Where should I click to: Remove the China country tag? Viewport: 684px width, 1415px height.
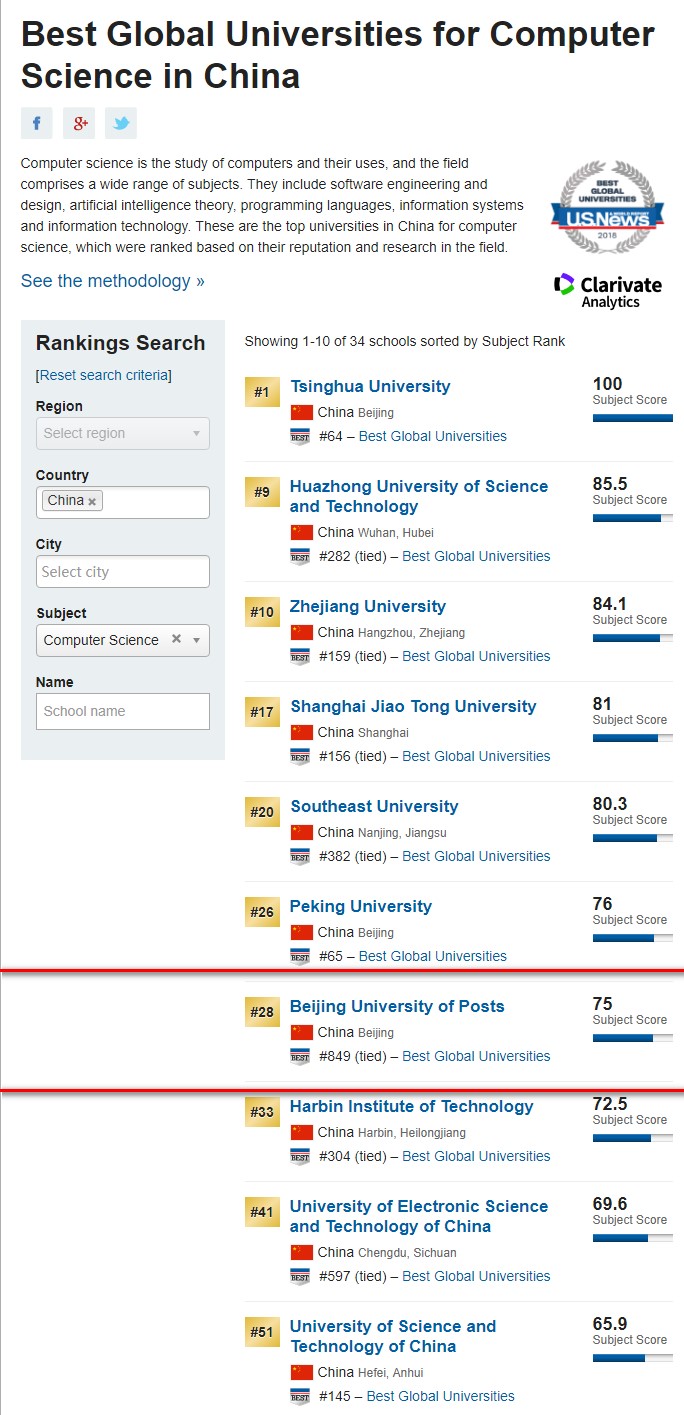(x=92, y=501)
